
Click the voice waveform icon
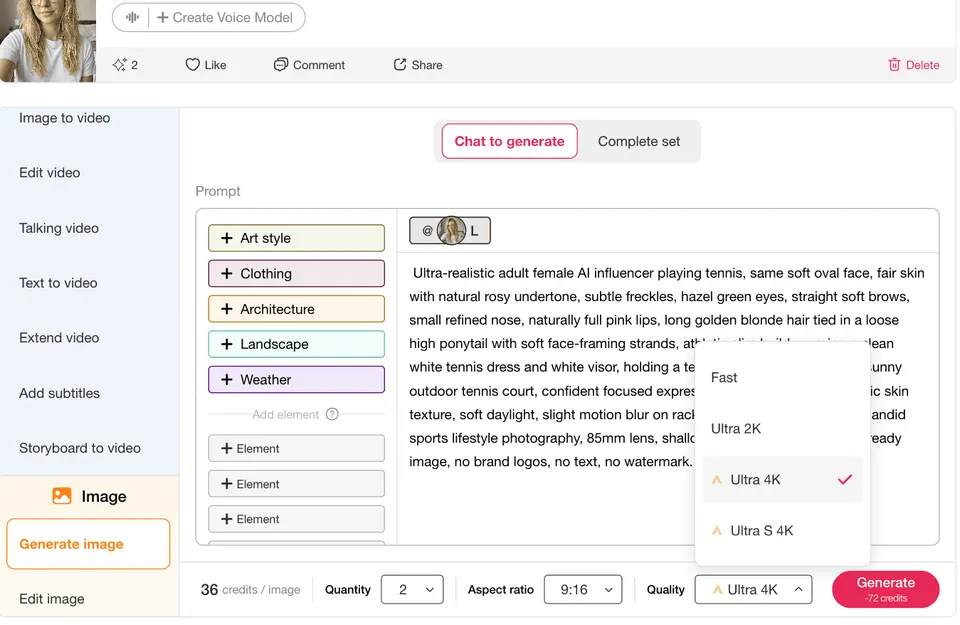[x=132, y=17]
